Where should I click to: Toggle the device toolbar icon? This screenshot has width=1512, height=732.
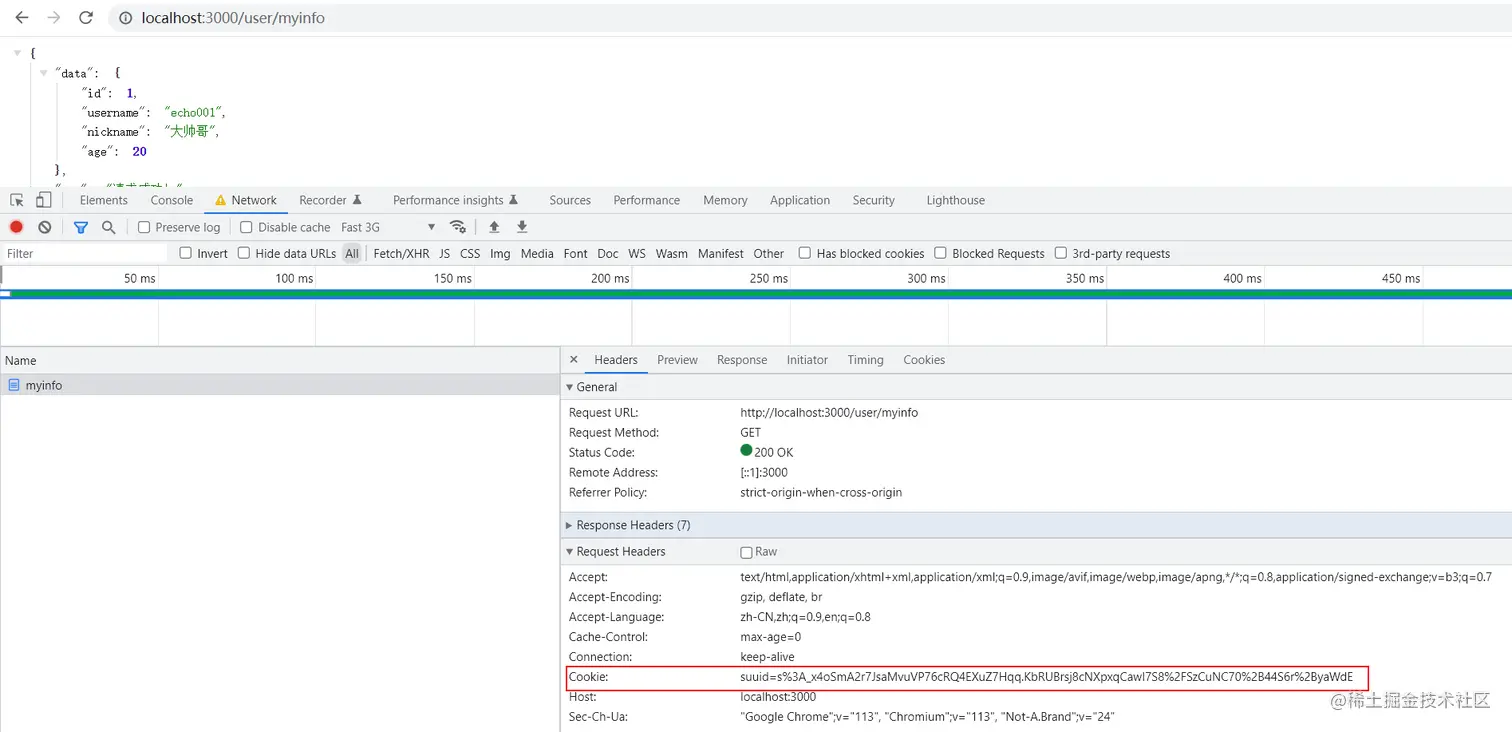click(44, 200)
